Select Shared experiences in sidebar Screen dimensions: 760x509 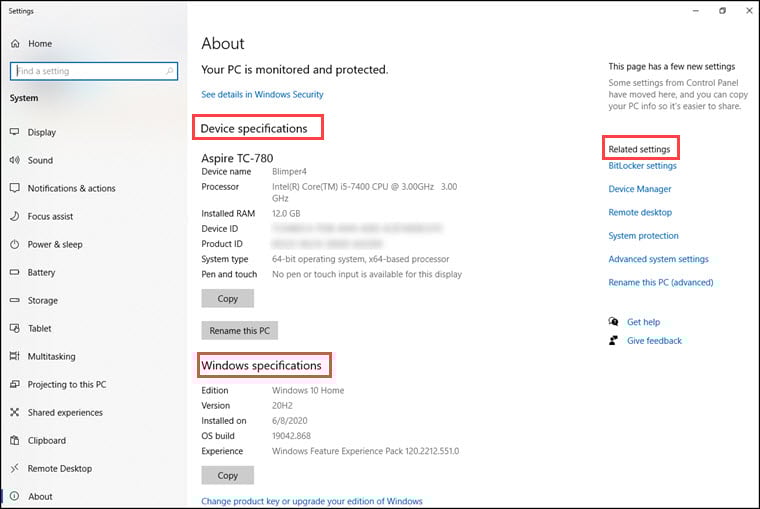65,413
